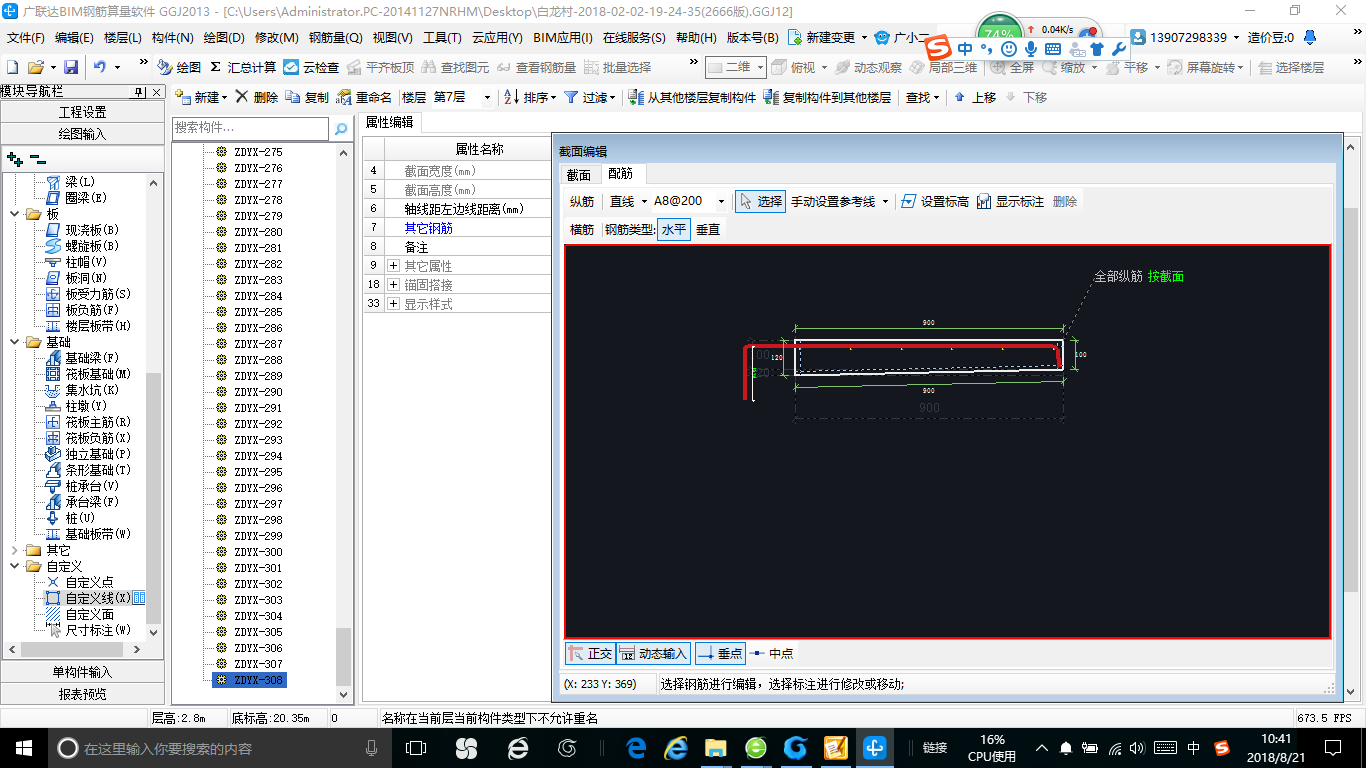Click 复制 copy component button
The height and width of the screenshot is (768, 1366).
coord(307,97)
